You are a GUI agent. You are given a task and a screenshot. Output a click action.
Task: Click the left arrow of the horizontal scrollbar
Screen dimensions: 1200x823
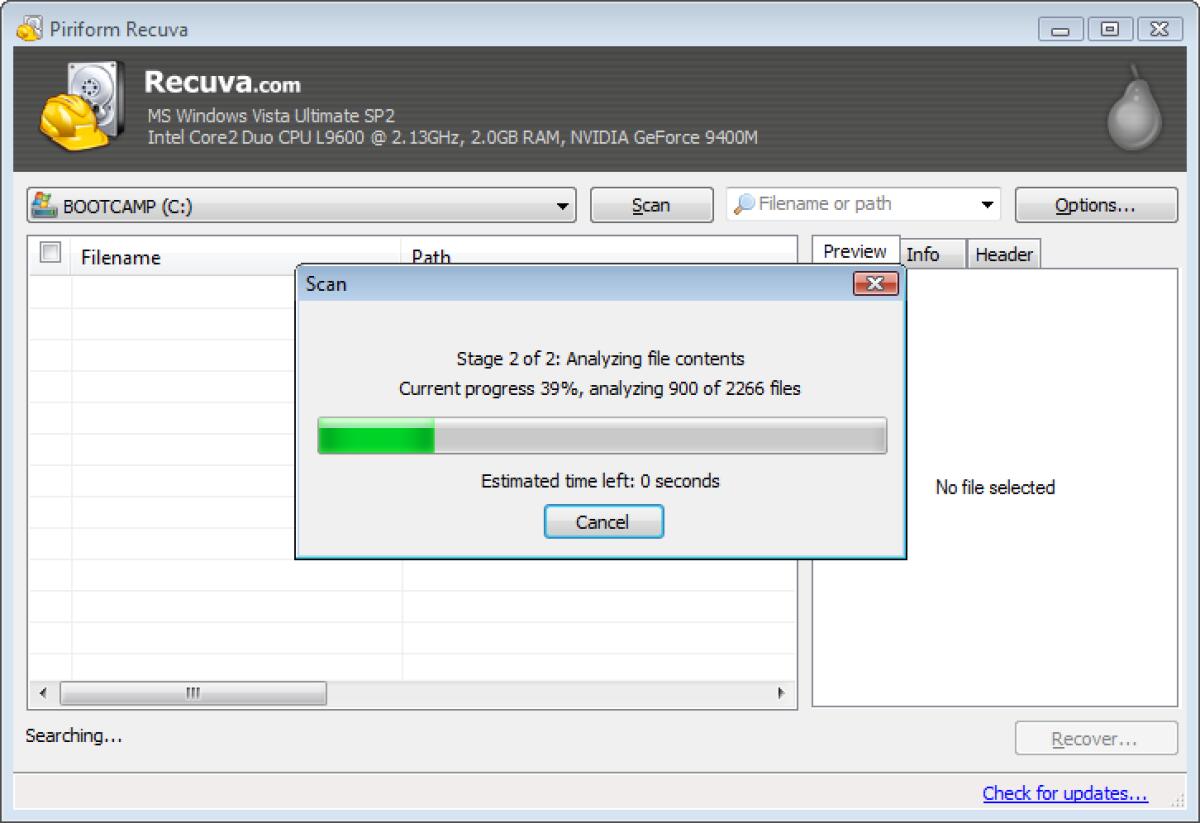43,692
